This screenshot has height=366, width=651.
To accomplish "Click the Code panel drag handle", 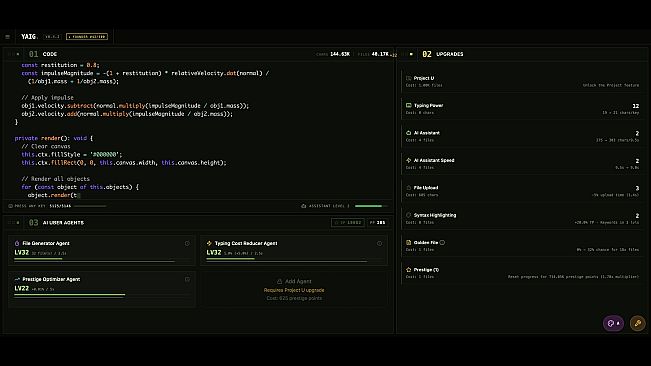I will (x=10, y=54).
